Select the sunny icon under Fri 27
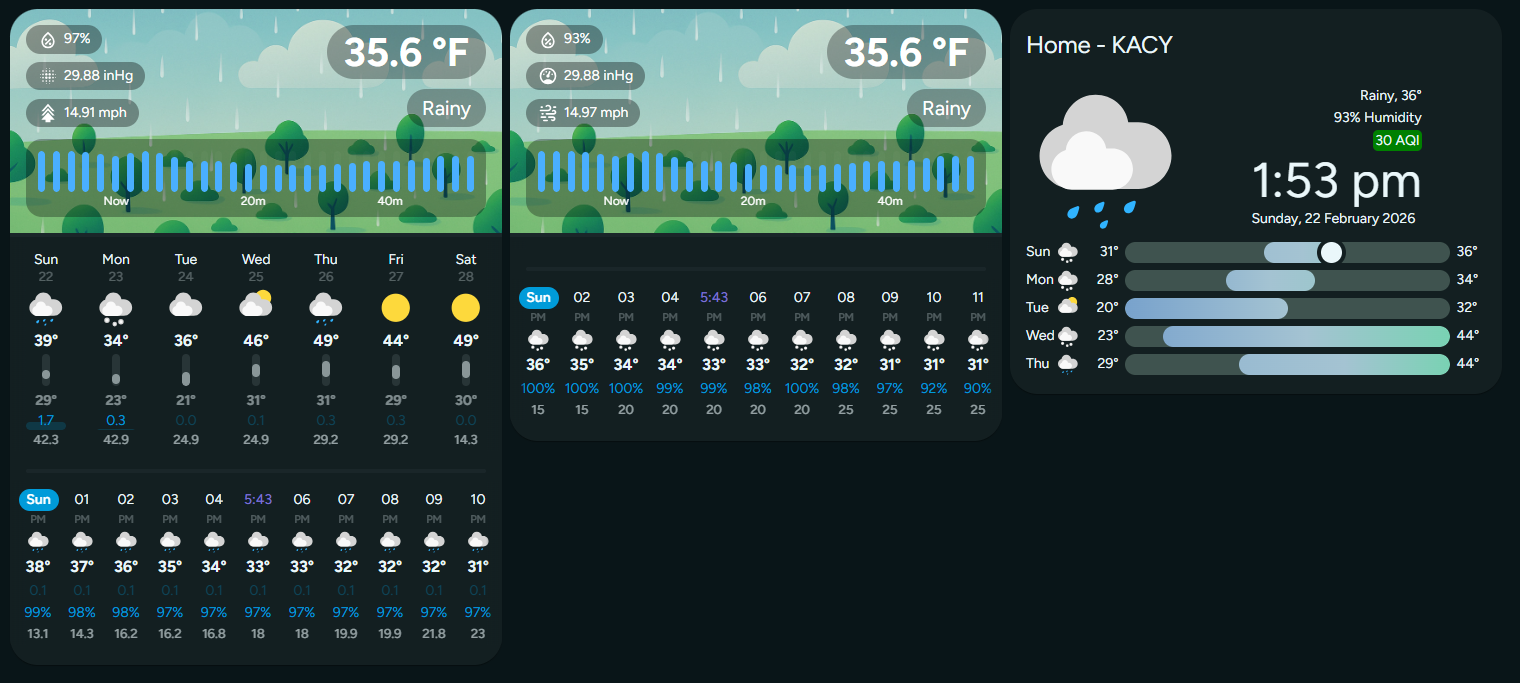Screen dimensions: 1520x683 pyautogui.click(x=396, y=308)
